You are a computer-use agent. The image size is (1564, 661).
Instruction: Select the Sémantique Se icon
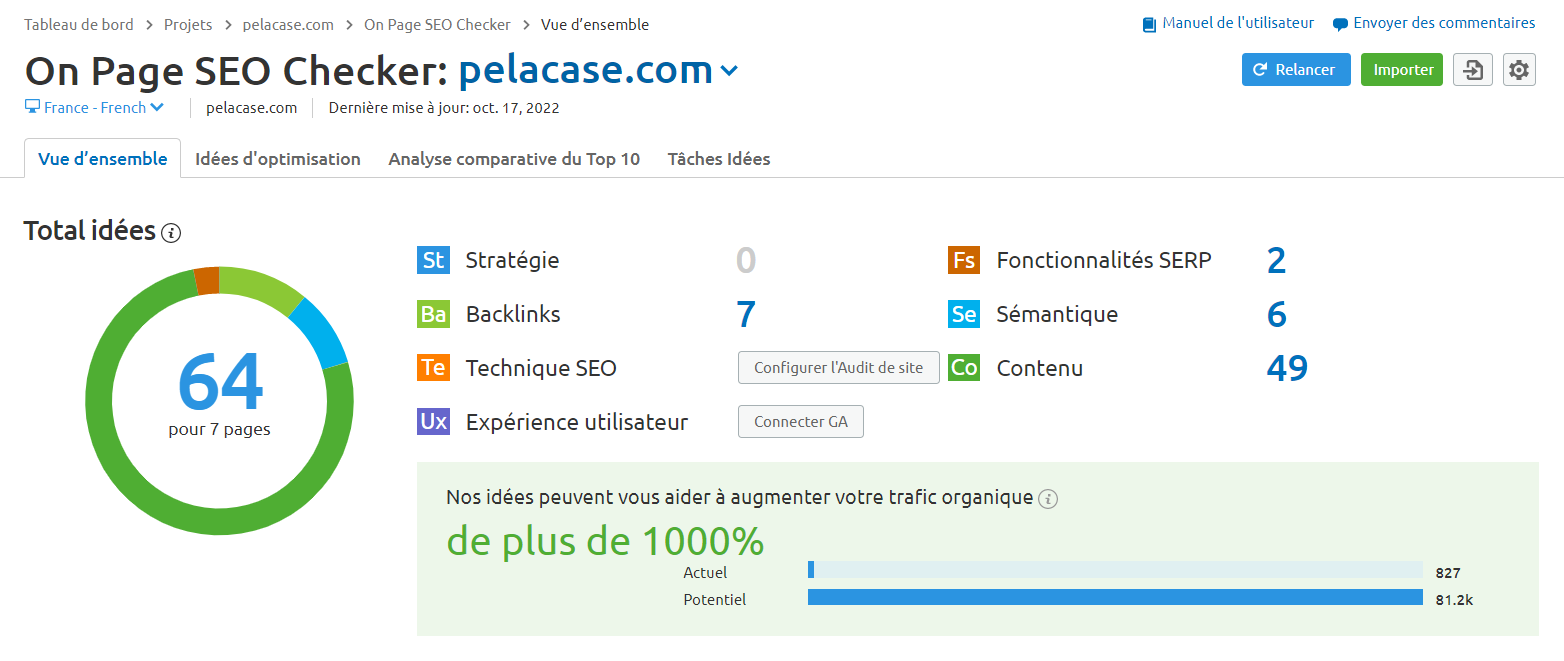click(963, 314)
